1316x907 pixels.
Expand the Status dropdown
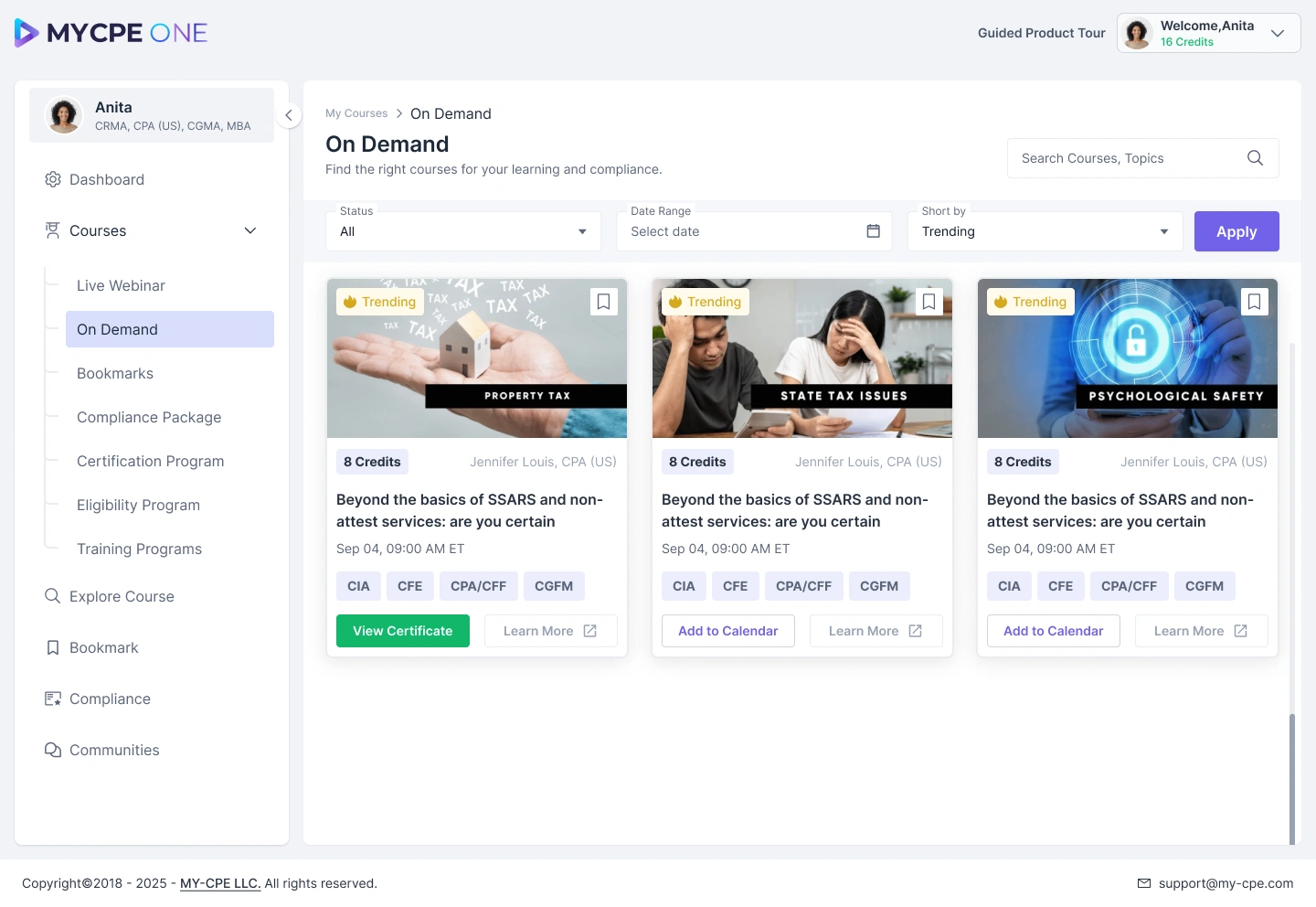click(463, 231)
